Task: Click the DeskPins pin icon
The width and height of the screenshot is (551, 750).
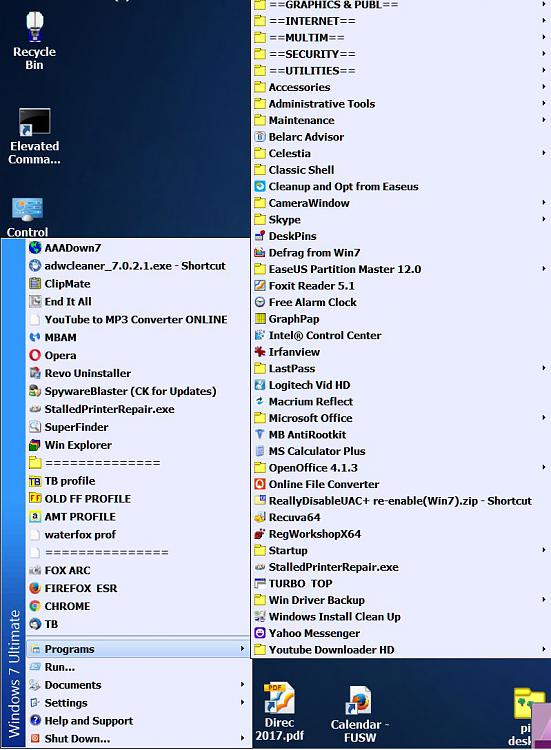Action: [260, 236]
